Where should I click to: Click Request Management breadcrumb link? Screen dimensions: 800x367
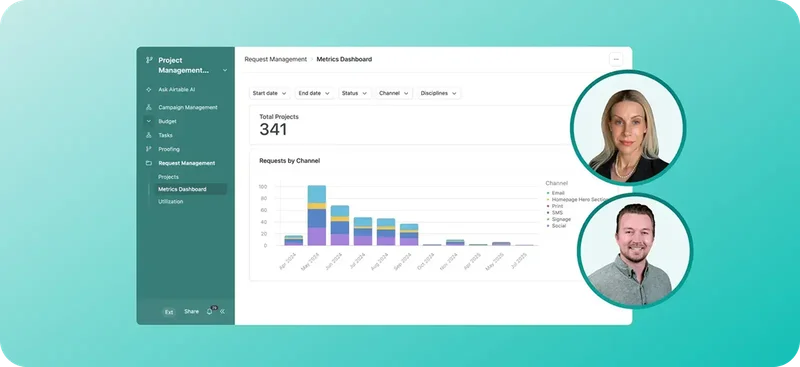coord(276,59)
